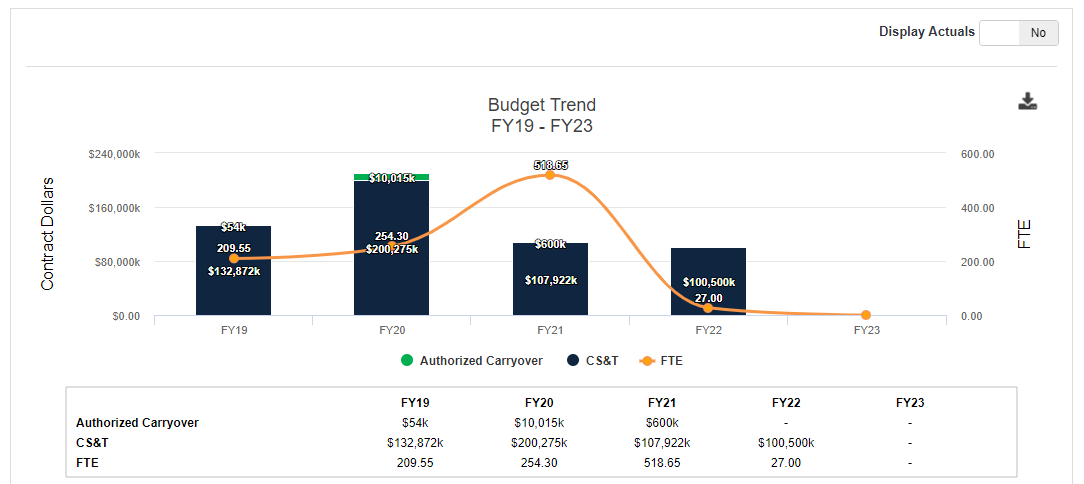Click the FY21 axis label
Viewport: 1084px width, 484px height.
(550, 330)
